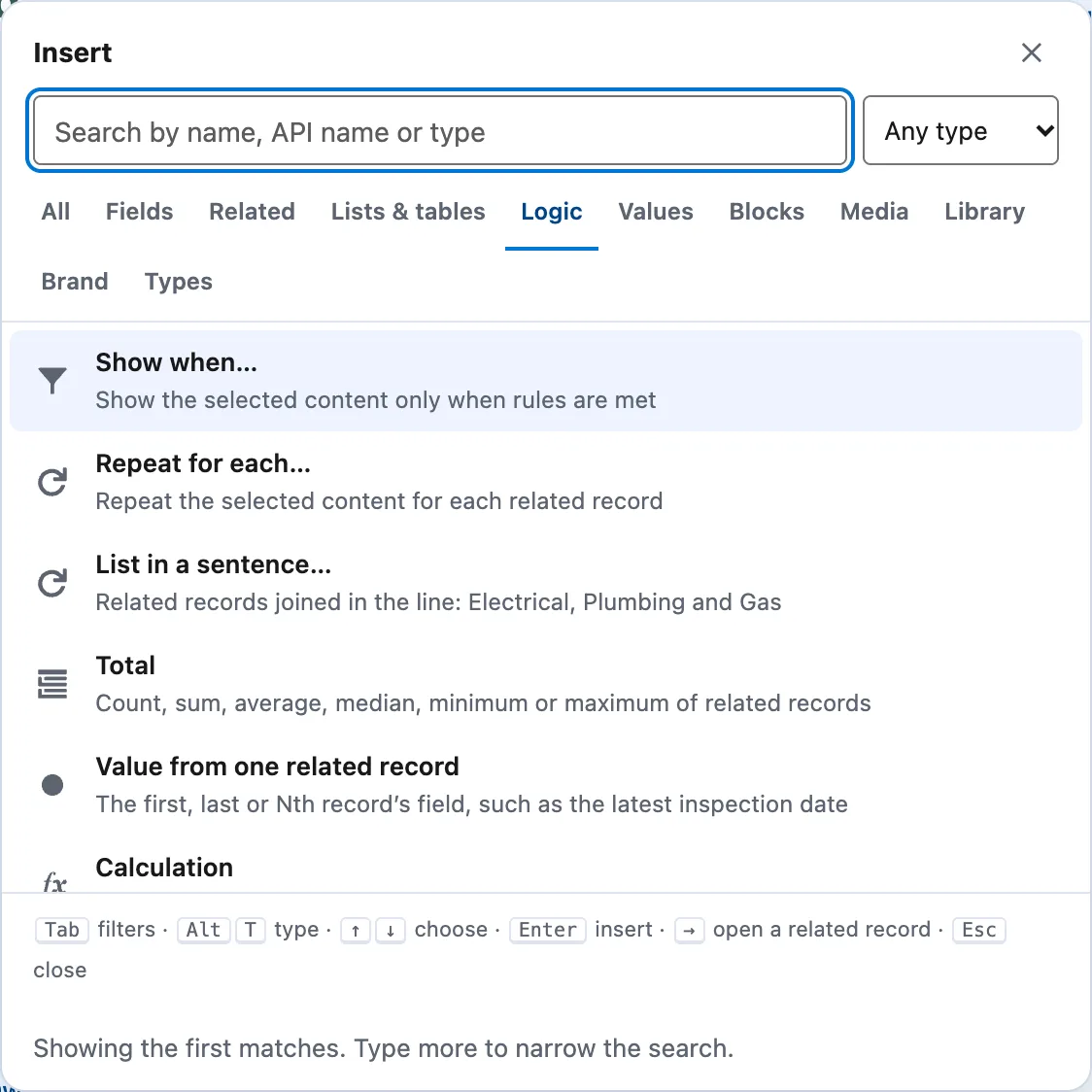
Task: Click 'Related records joined in the line' description
Action: tap(439, 602)
